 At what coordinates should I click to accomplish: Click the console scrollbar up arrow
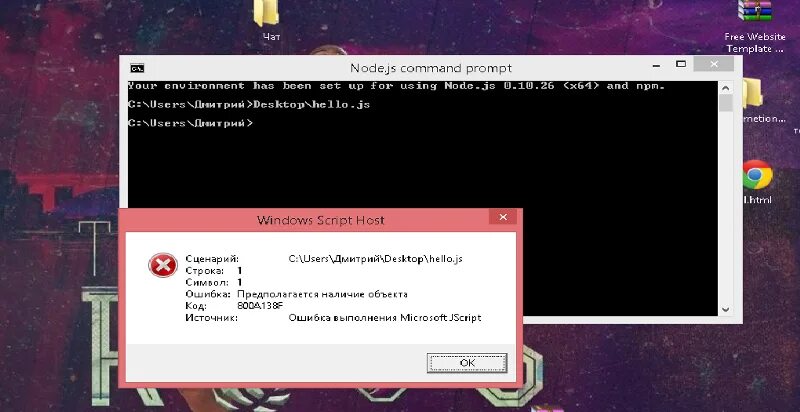(x=726, y=87)
